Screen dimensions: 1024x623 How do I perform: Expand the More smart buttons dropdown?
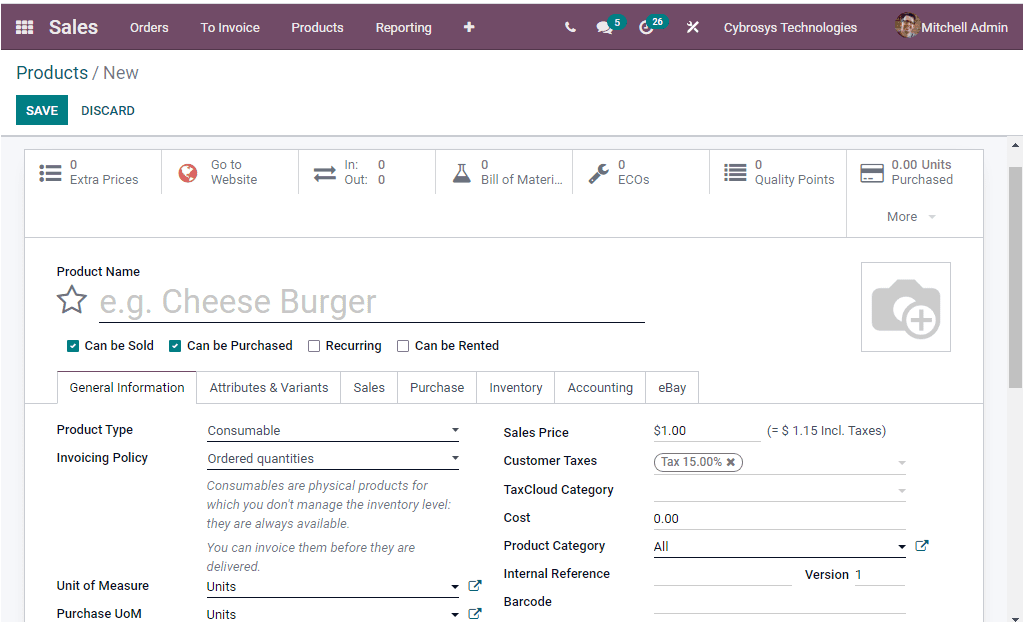coord(908,216)
